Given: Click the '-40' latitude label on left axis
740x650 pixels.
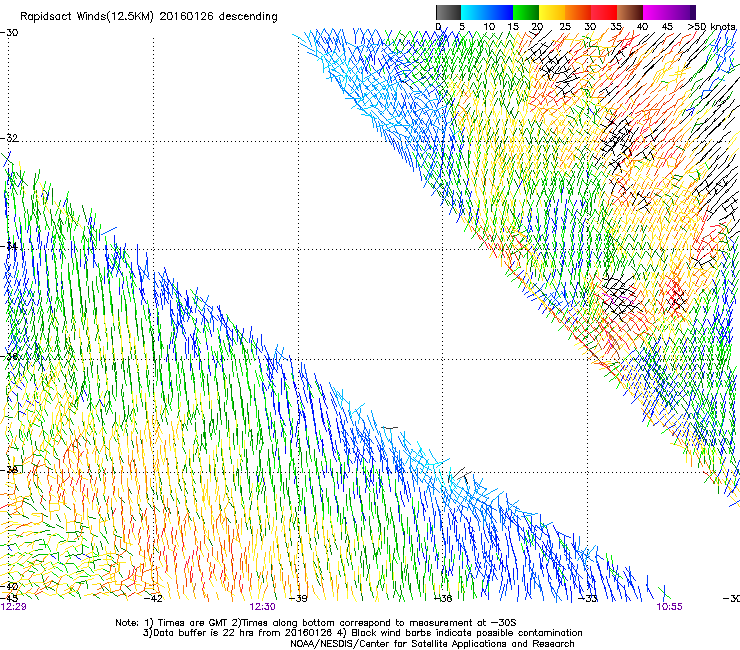Looking at the screenshot, I should click(x=9, y=587).
